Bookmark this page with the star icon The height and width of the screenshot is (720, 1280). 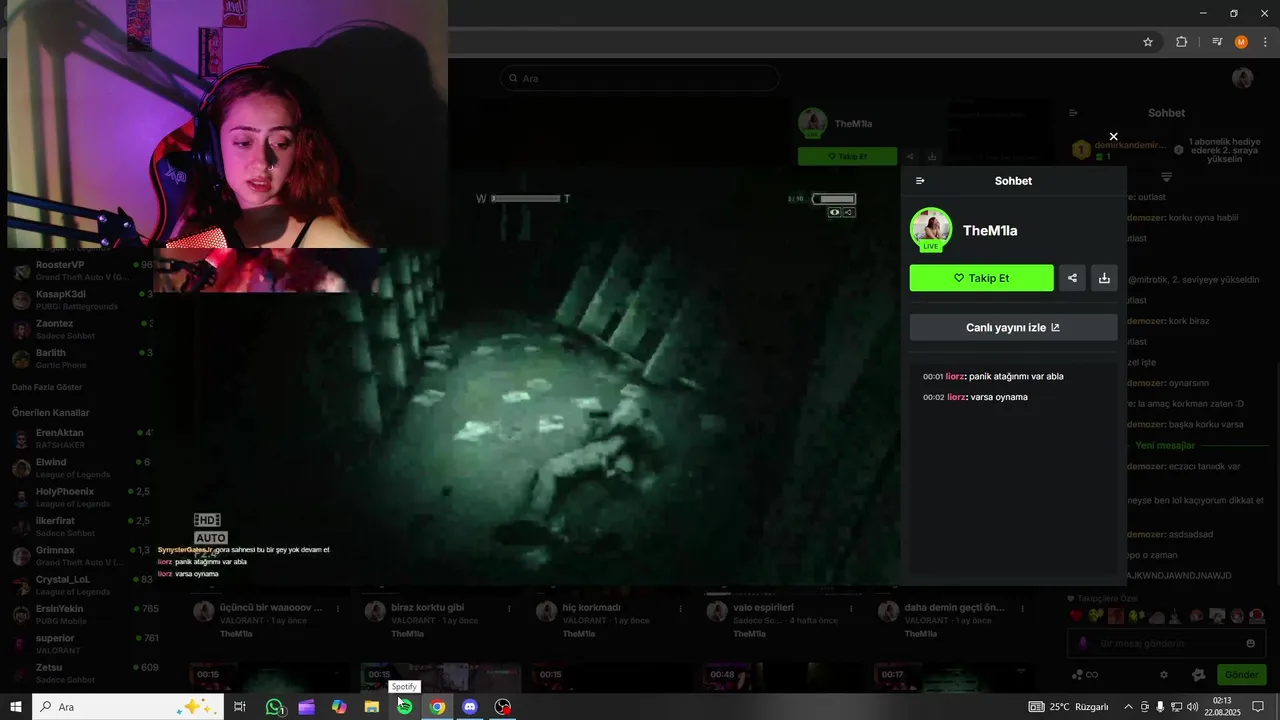(1148, 42)
